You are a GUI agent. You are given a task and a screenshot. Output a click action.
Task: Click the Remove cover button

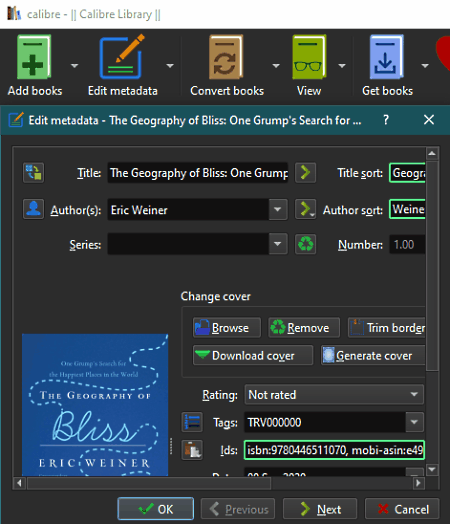[304, 328]
